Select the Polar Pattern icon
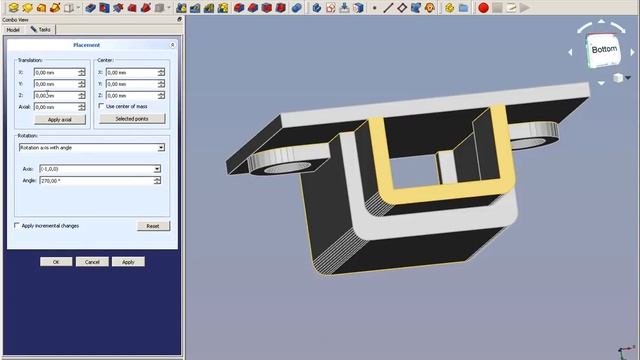Image resolution: width=640 pixels, height=360 pixels. point(209,7)
